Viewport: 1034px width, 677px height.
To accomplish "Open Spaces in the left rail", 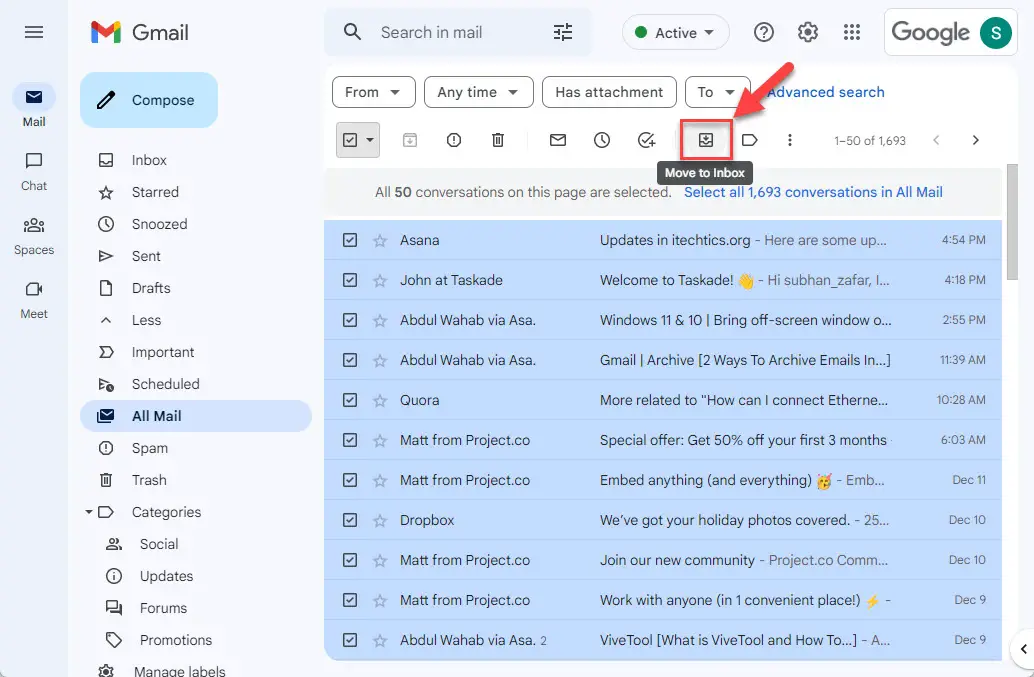I will click(x=34, y=236).
